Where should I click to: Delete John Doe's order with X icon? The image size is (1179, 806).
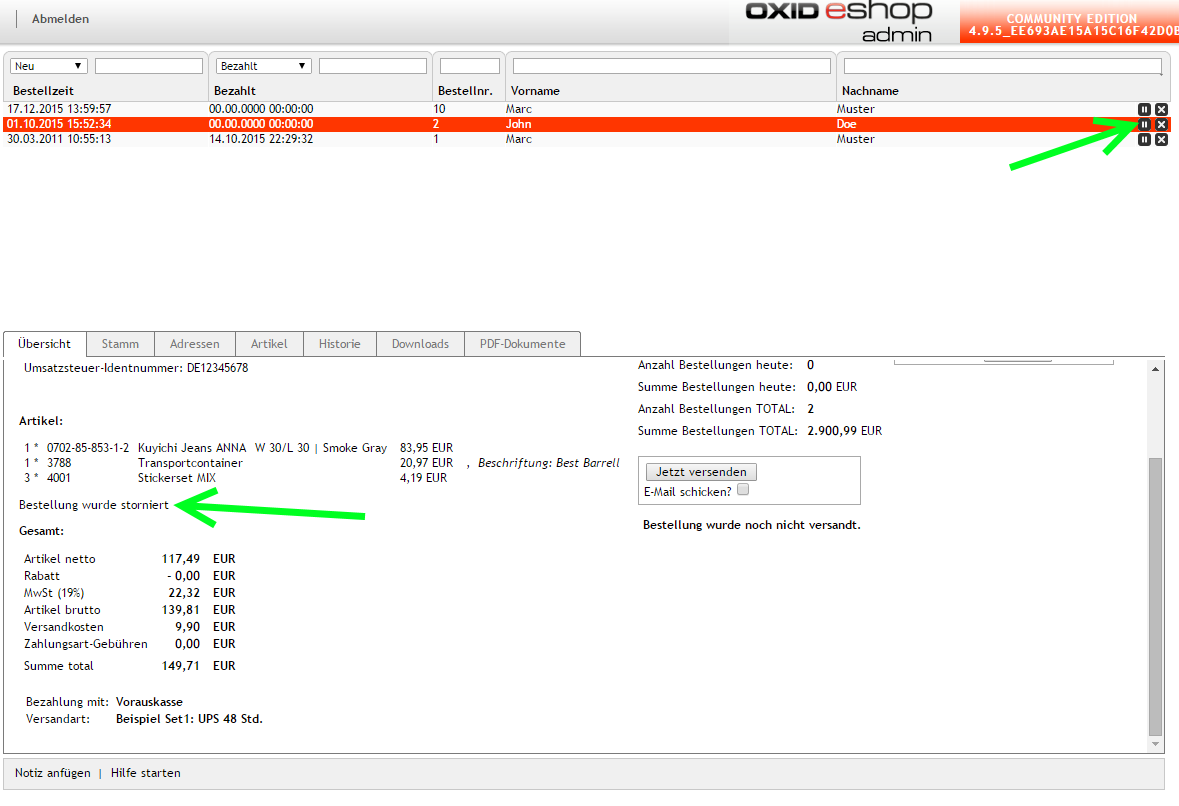(x=1162, y=124)
